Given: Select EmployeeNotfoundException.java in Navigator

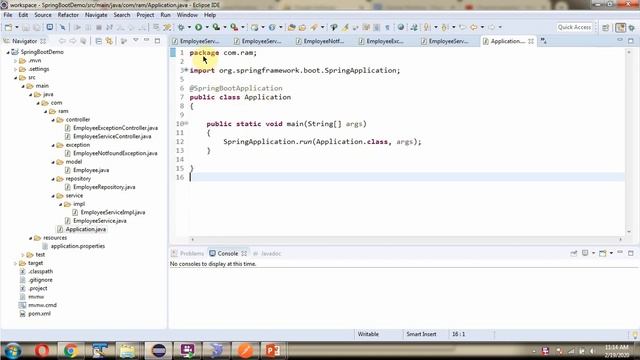Looking at the screenshot, I should click(x=115, y=153).
